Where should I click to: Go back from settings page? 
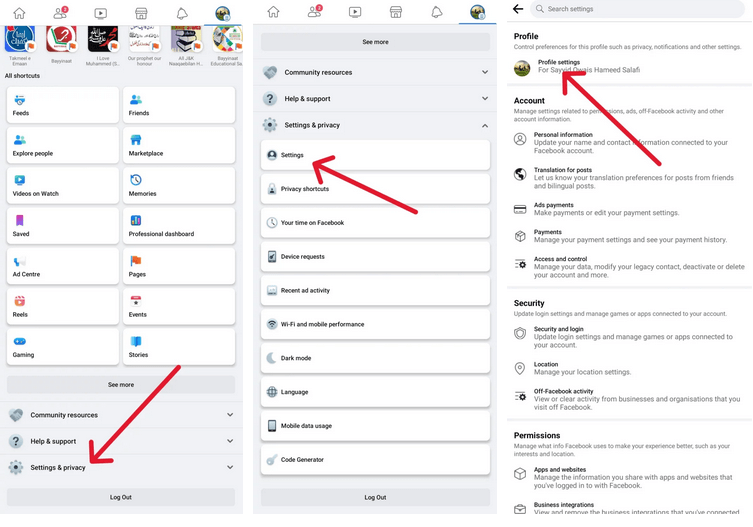pos(518,9)
